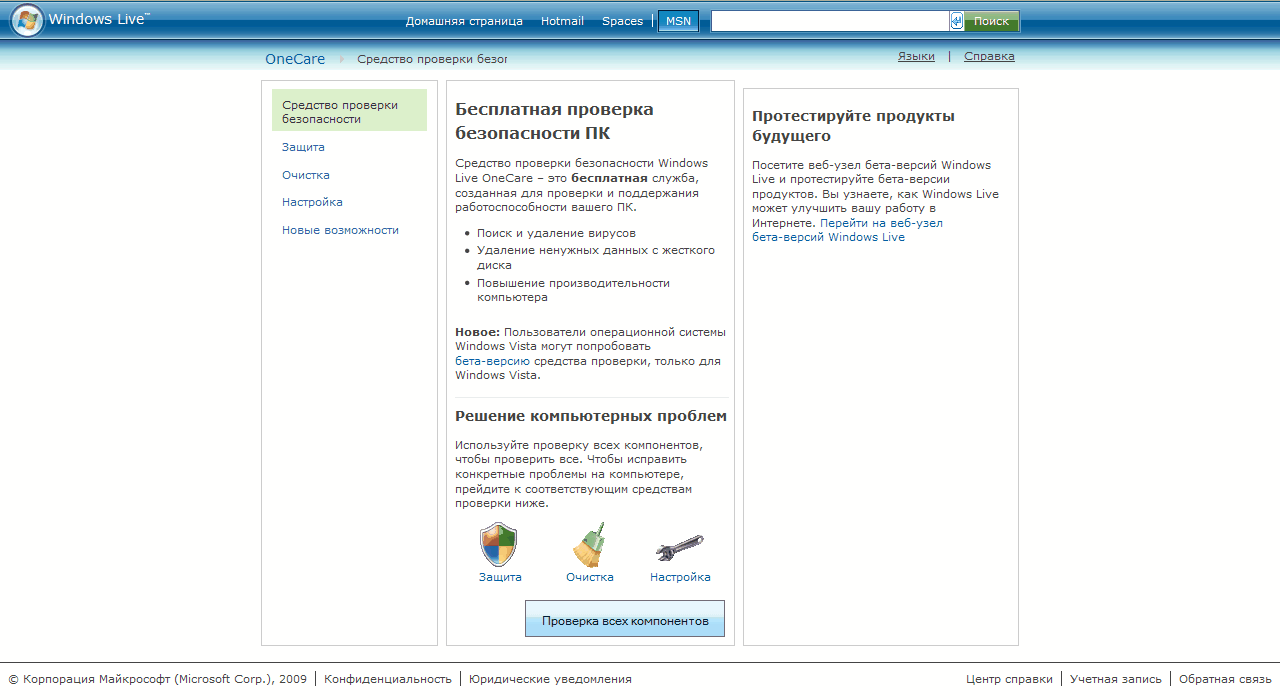The height and width of the screenshot is (700, 1280).
Task: Click the heading Решение компьютерных проблем
Action: point(591,416)
